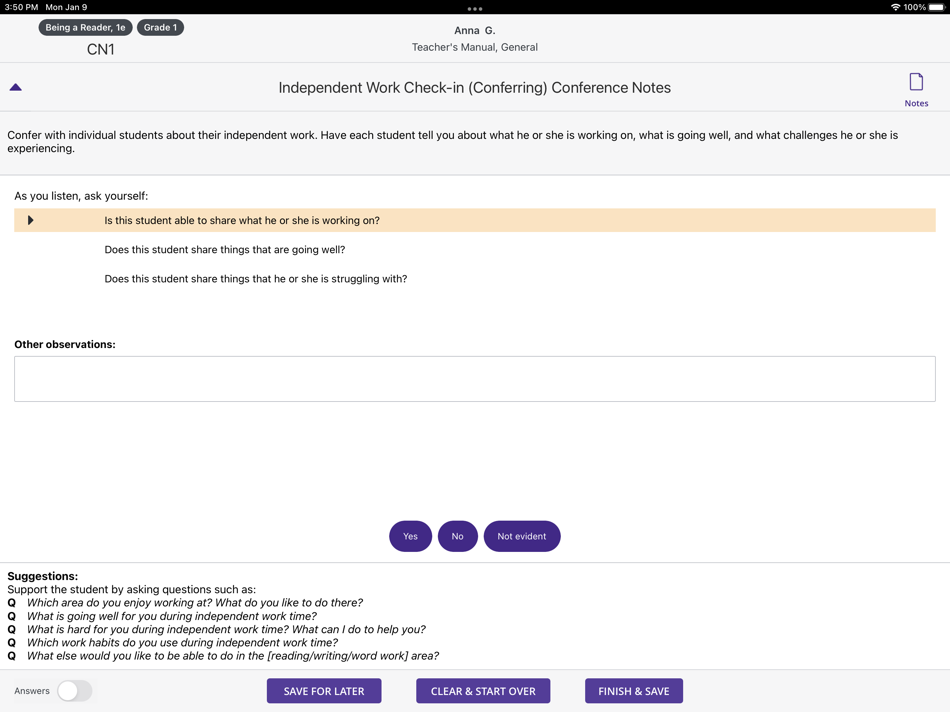Click the No button

click(457, 536)
